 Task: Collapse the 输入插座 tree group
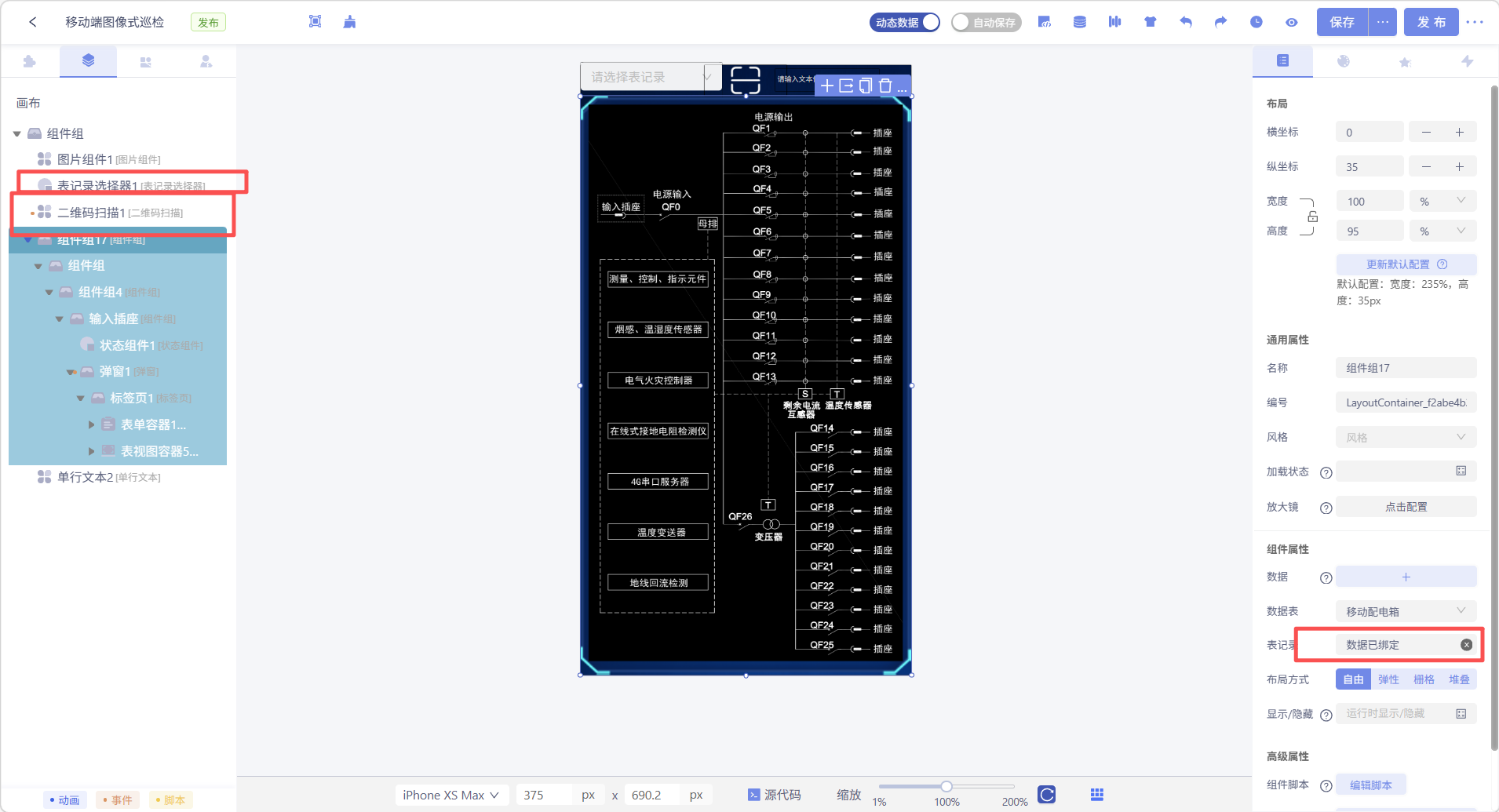click(x=60, y=319)
